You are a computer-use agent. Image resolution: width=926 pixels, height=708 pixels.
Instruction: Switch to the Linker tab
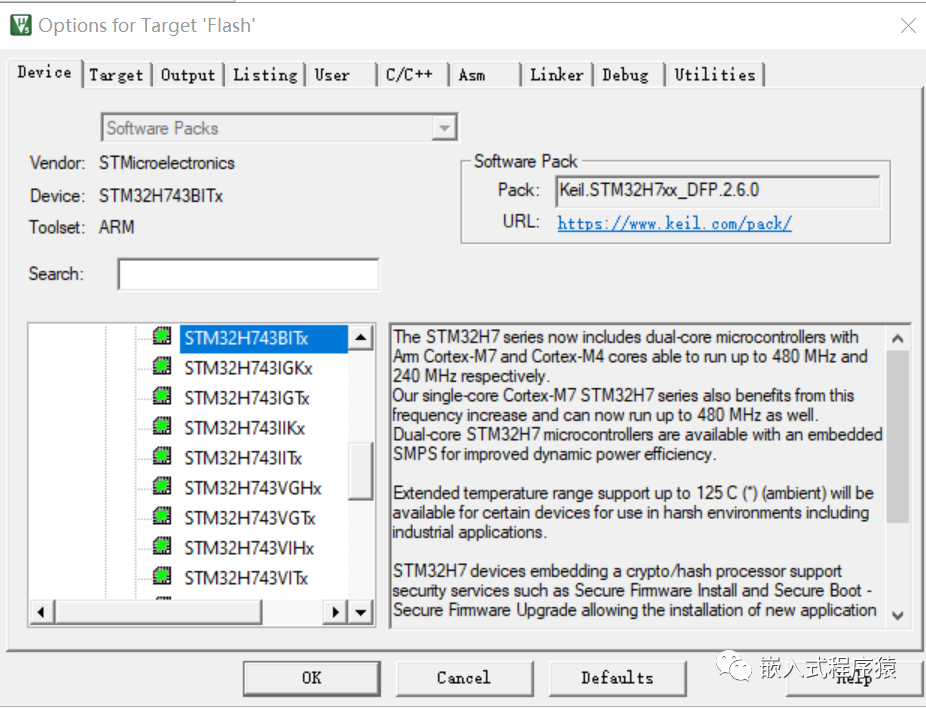[x=556, y=73]
